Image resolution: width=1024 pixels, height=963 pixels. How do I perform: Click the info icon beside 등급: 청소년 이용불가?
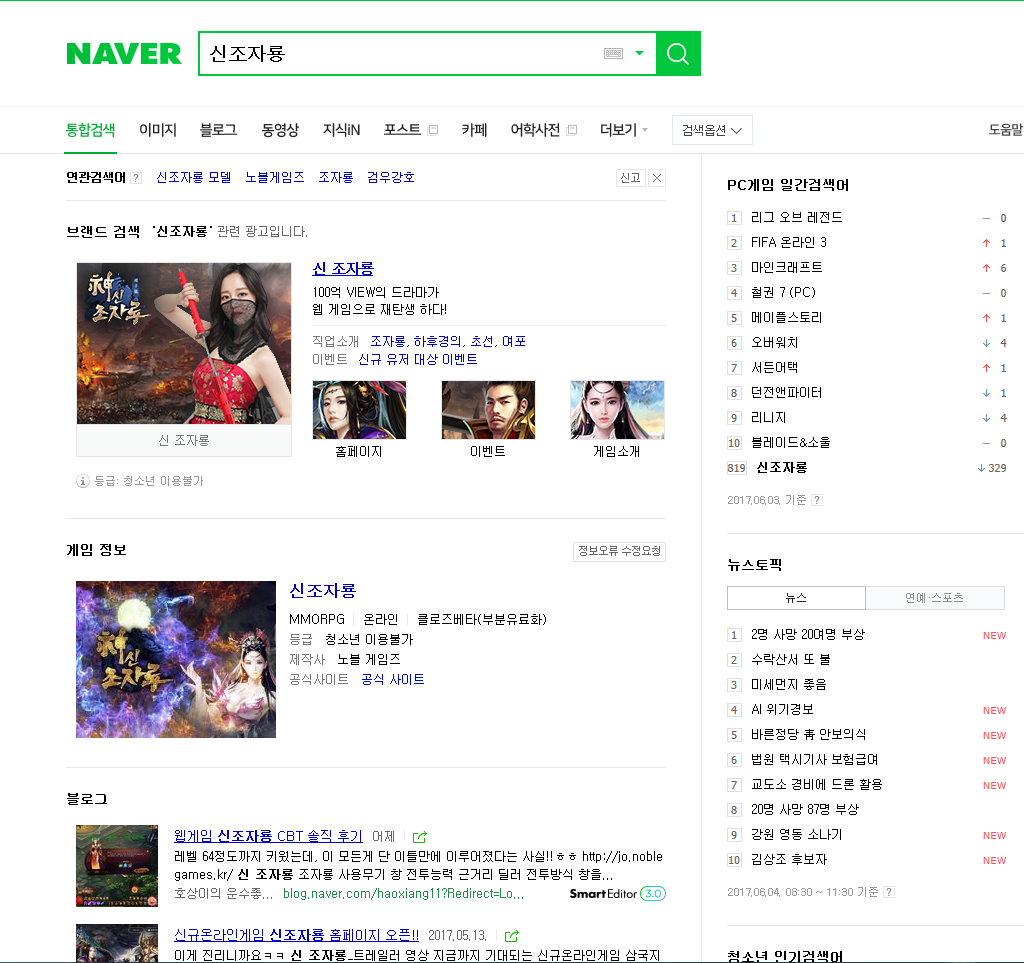(x=82, y=481)
